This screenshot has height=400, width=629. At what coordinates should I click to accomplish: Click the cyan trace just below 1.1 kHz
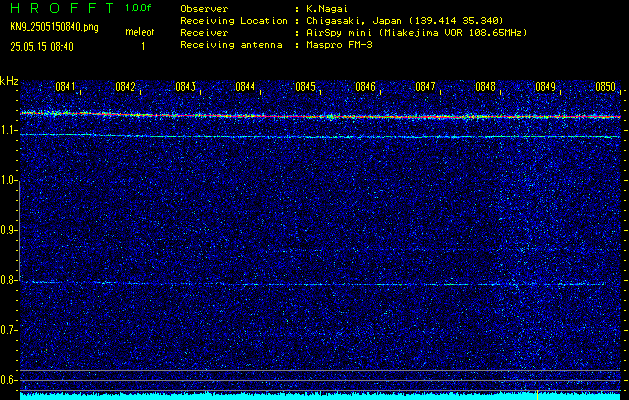click(320, 136)
